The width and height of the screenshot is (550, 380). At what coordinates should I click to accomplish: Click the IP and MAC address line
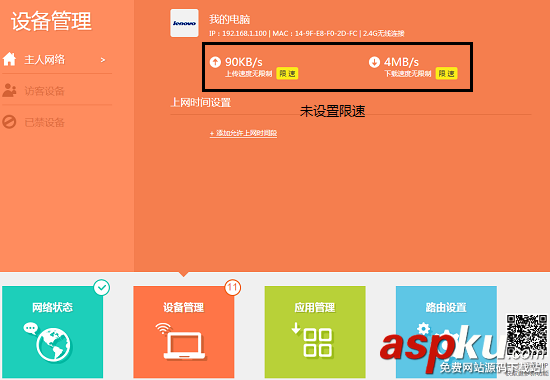point(307,33)
